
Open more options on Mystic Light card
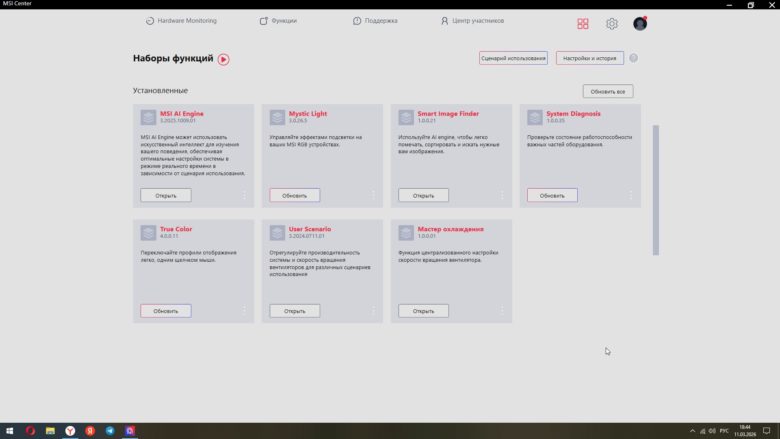pyautogui.click(x=373, y=195)
